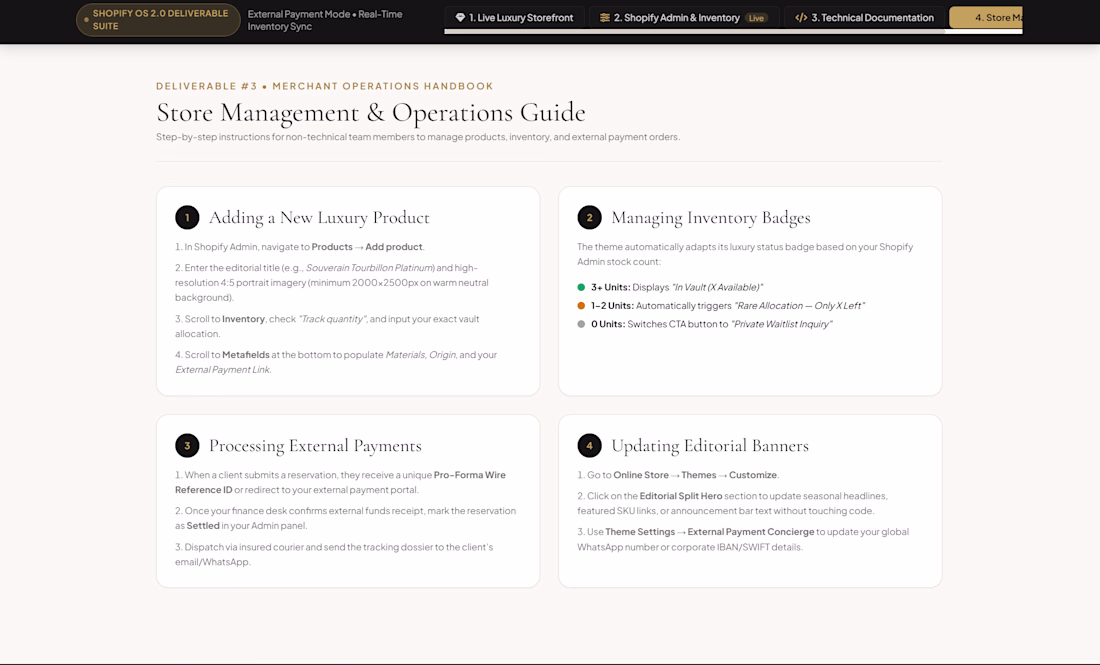
Task: Click the diamond icon on Live Luxury Storefront tab
Action: click(x=460, y=18)
